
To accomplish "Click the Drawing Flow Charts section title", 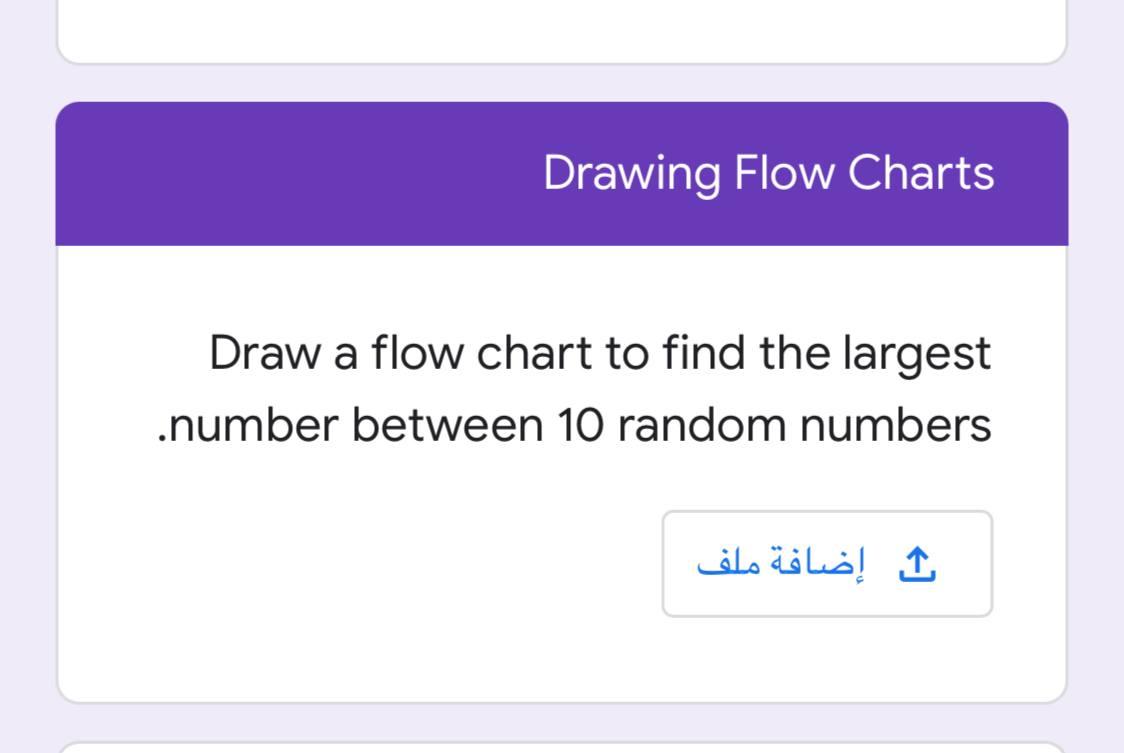I will (x=770, y=172).
